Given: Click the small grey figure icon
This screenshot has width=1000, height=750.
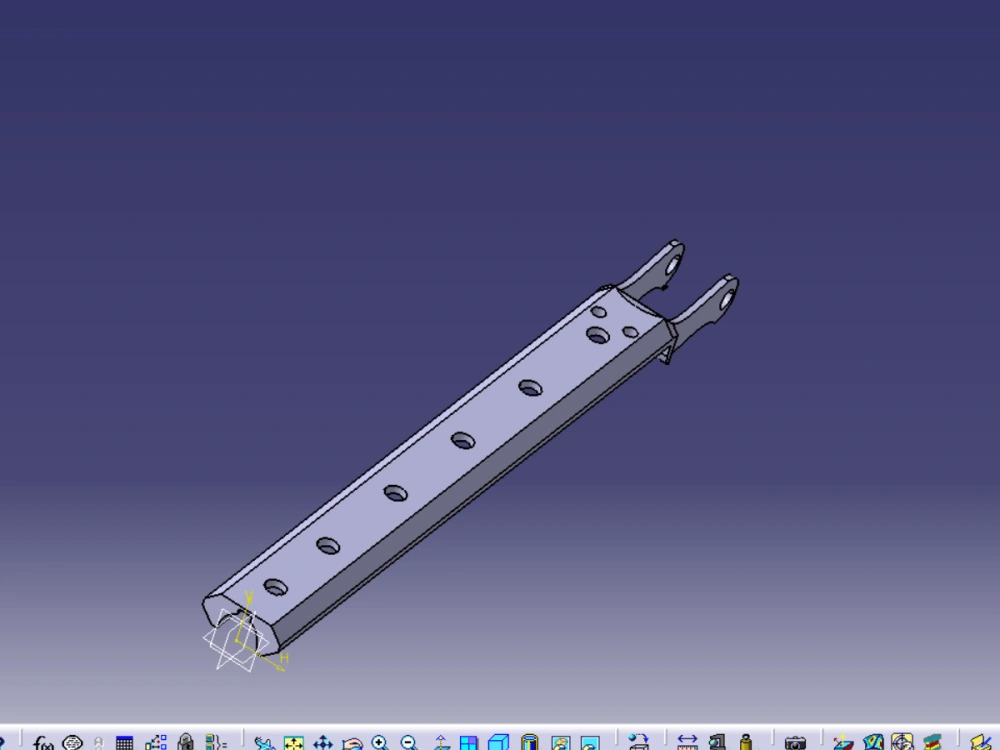Looking at the screenshot, I should click(x=98, y=744).
